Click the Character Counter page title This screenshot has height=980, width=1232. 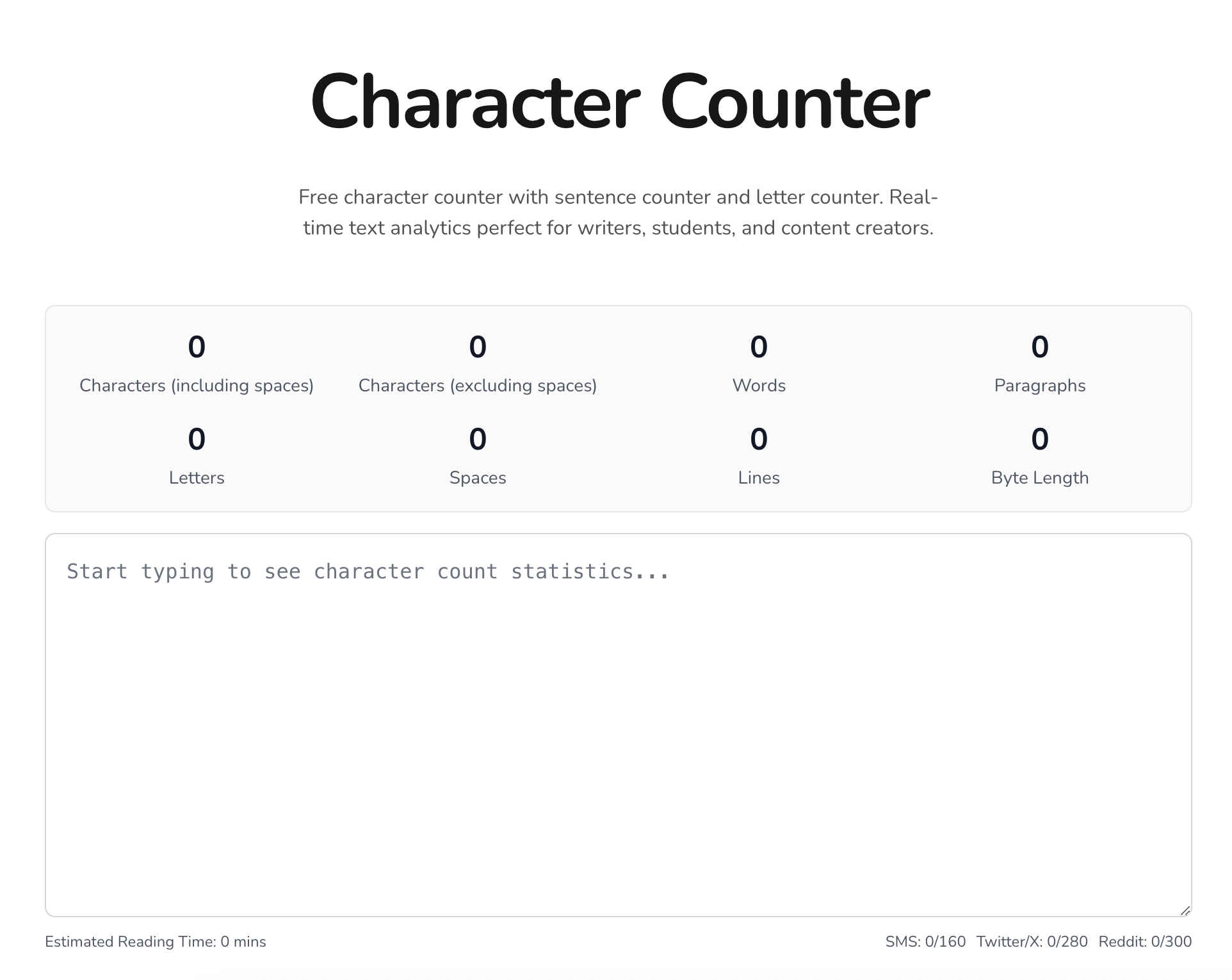616,102
